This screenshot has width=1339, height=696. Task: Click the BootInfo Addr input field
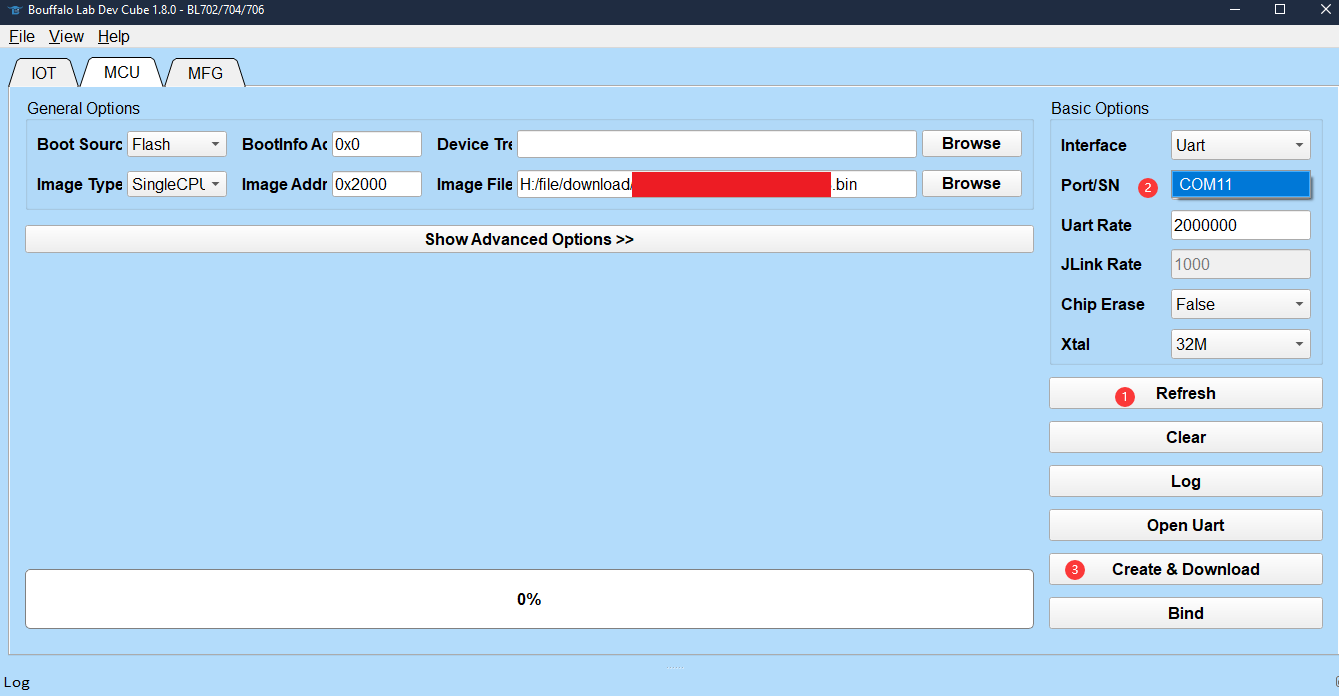pyautogui.click(x=377, y=144)
